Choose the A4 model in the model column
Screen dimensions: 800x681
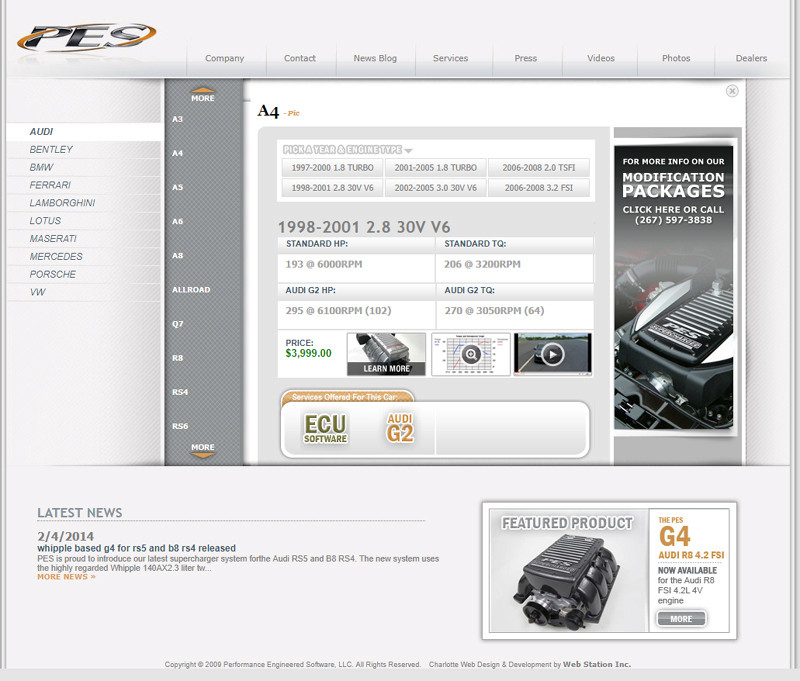[177, 153]
